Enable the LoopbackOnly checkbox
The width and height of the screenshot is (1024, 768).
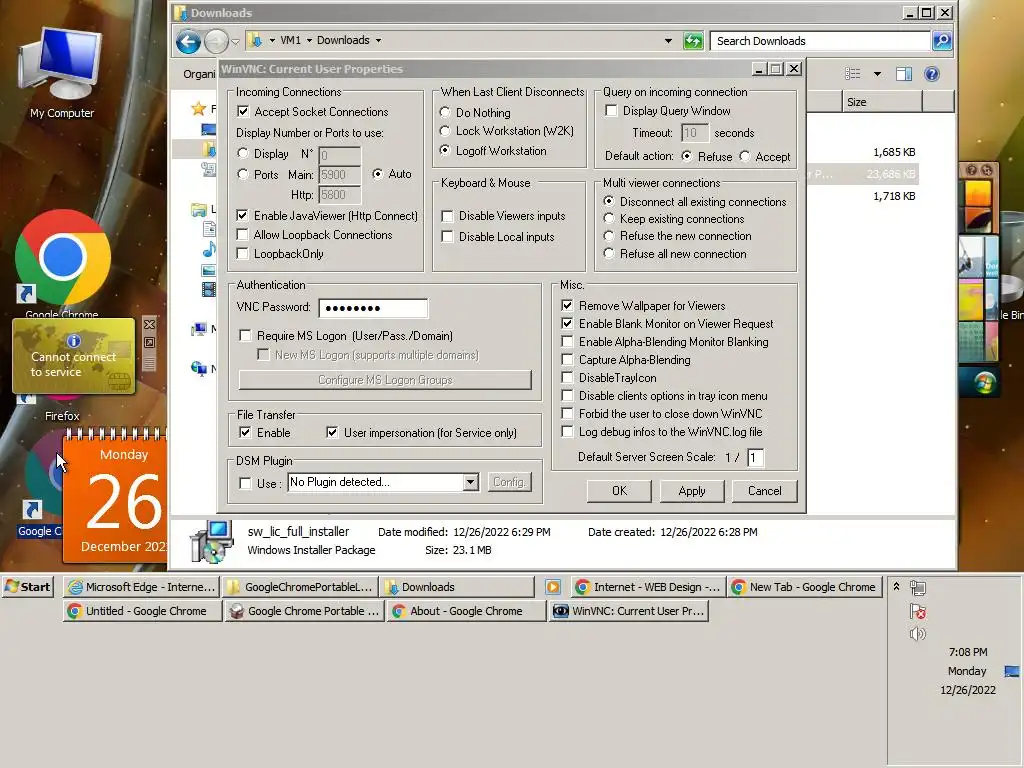(243, 253)
